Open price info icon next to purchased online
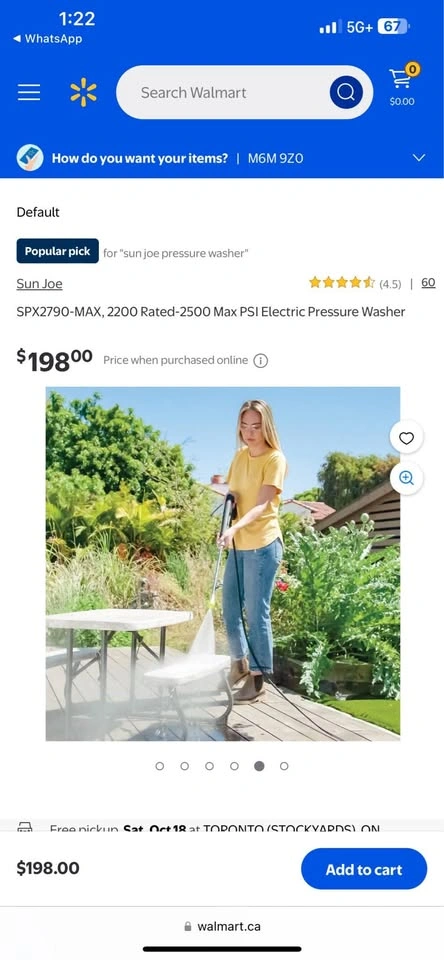The width and height of the screenshot is (444, 960). (261, 361)
